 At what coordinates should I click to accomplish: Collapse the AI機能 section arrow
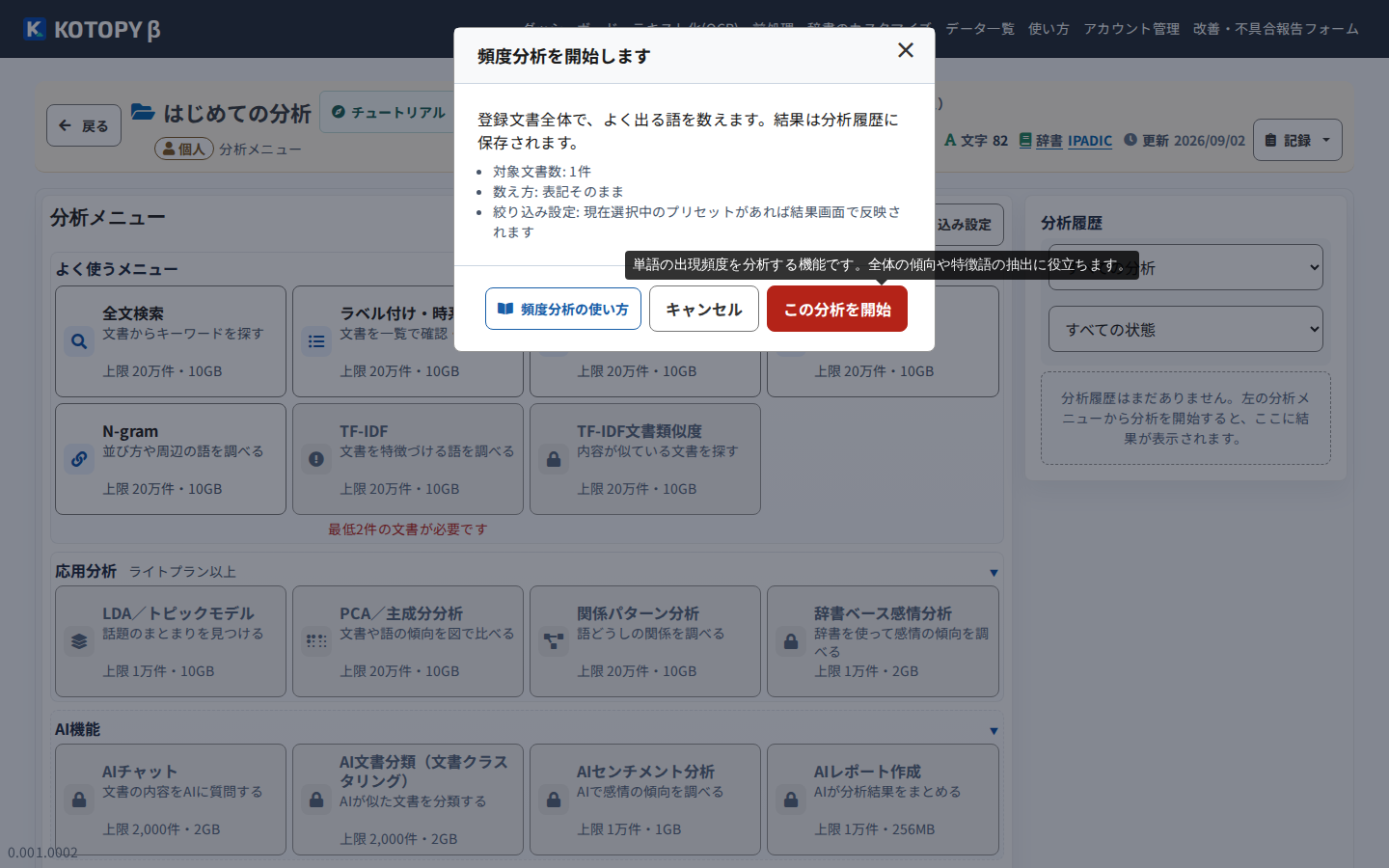994,731
